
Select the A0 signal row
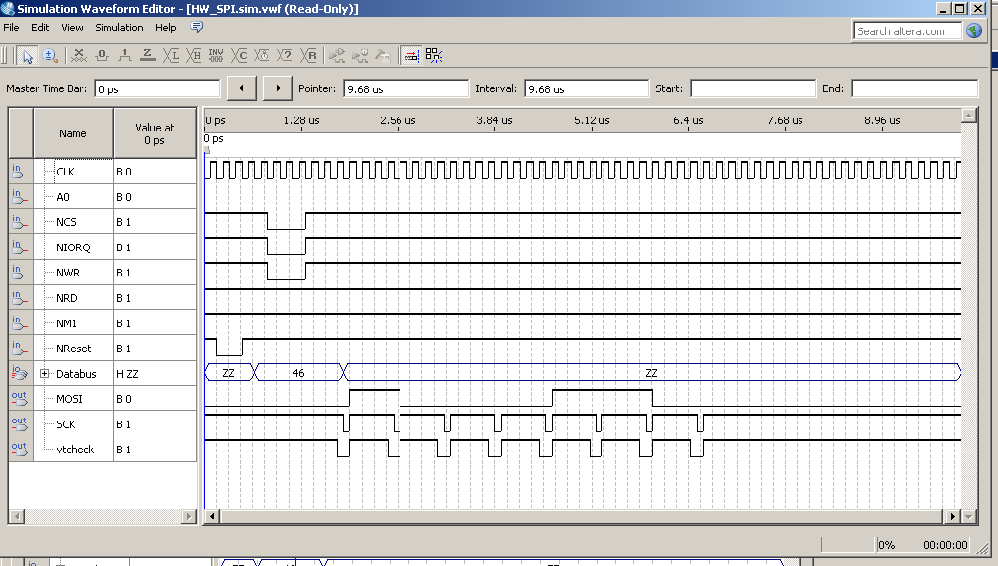102,197
